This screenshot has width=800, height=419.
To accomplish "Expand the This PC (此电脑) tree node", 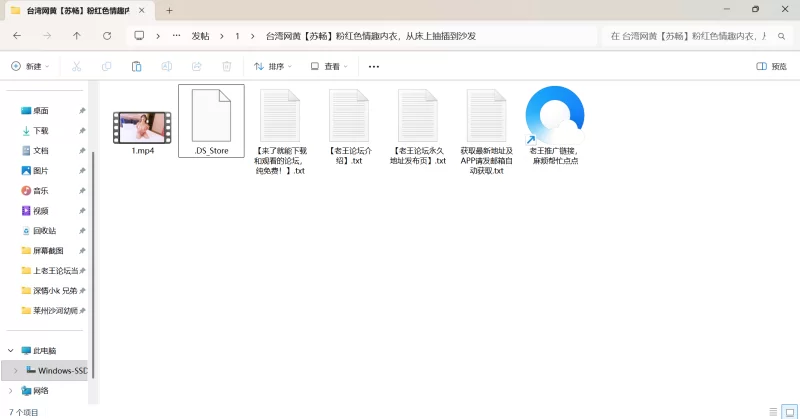I will [11, 351].
